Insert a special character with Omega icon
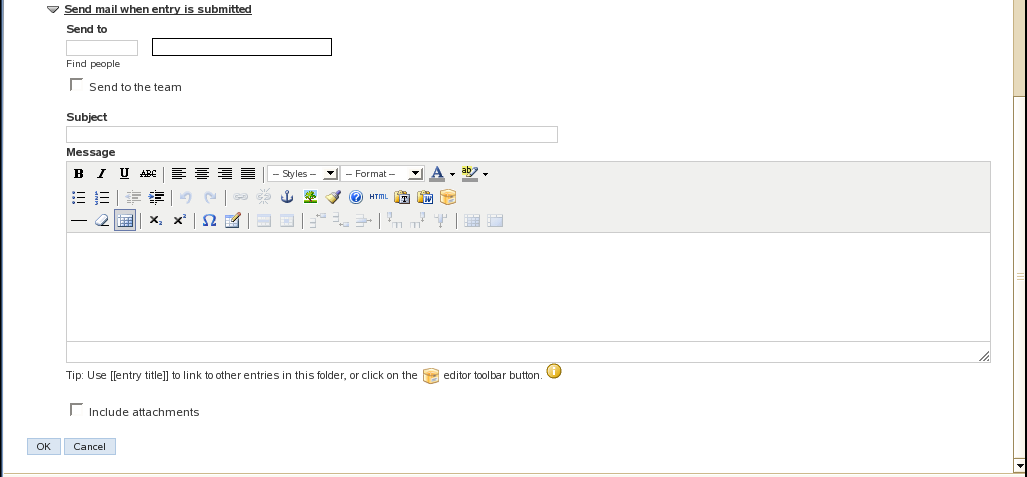Viewport: 1027px width, 477px height. [209, 221]
